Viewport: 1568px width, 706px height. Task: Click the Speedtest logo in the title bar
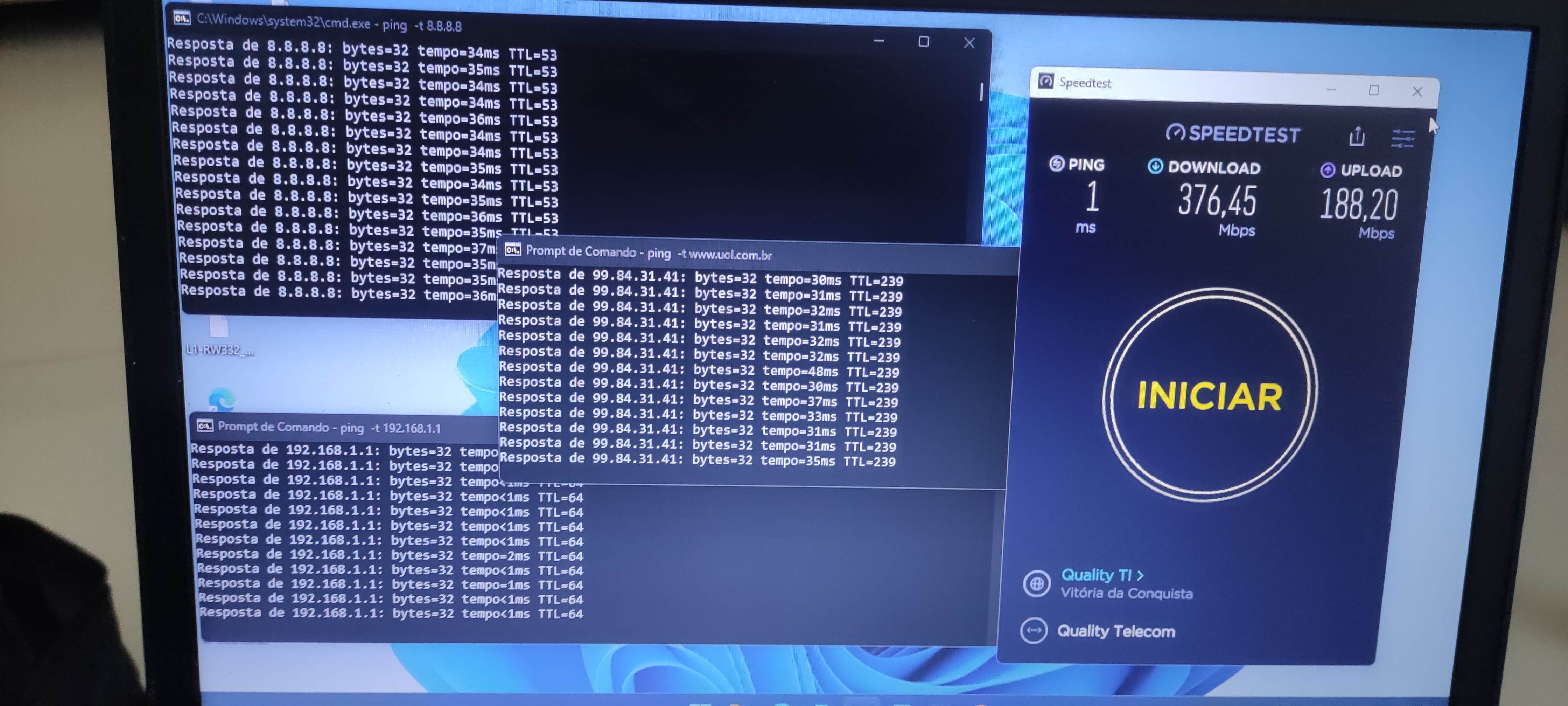(1046, 81)
